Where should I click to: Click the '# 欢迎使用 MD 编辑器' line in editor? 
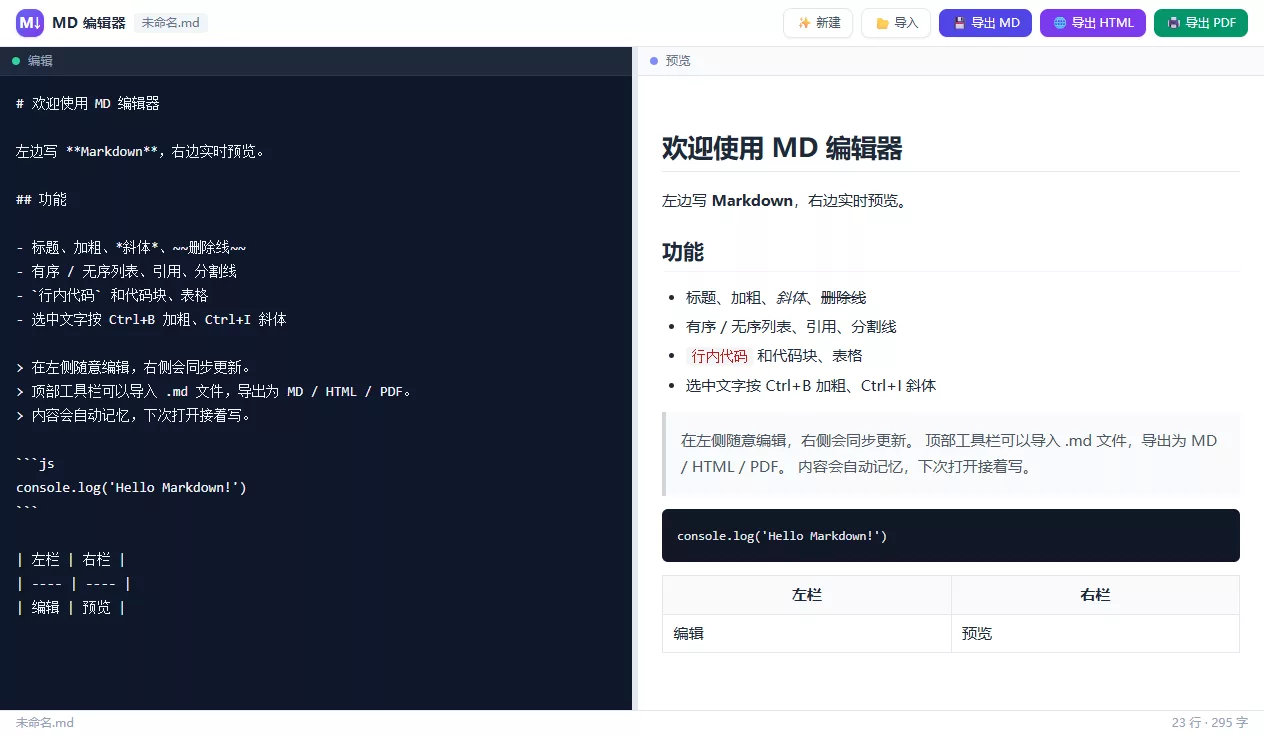[88, 103]
